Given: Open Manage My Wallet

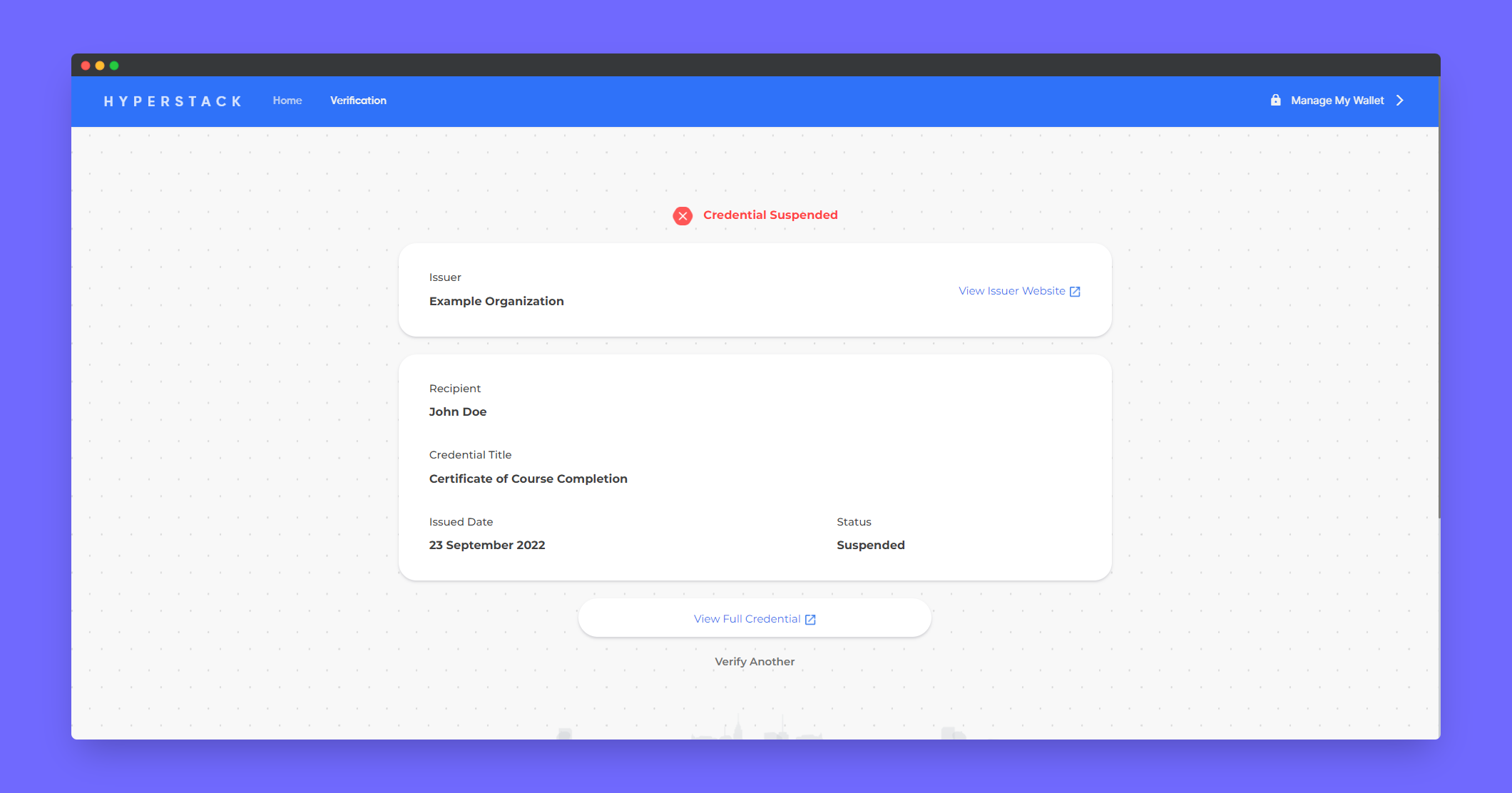Looking at the screenshot, I should click(1337, 101).
